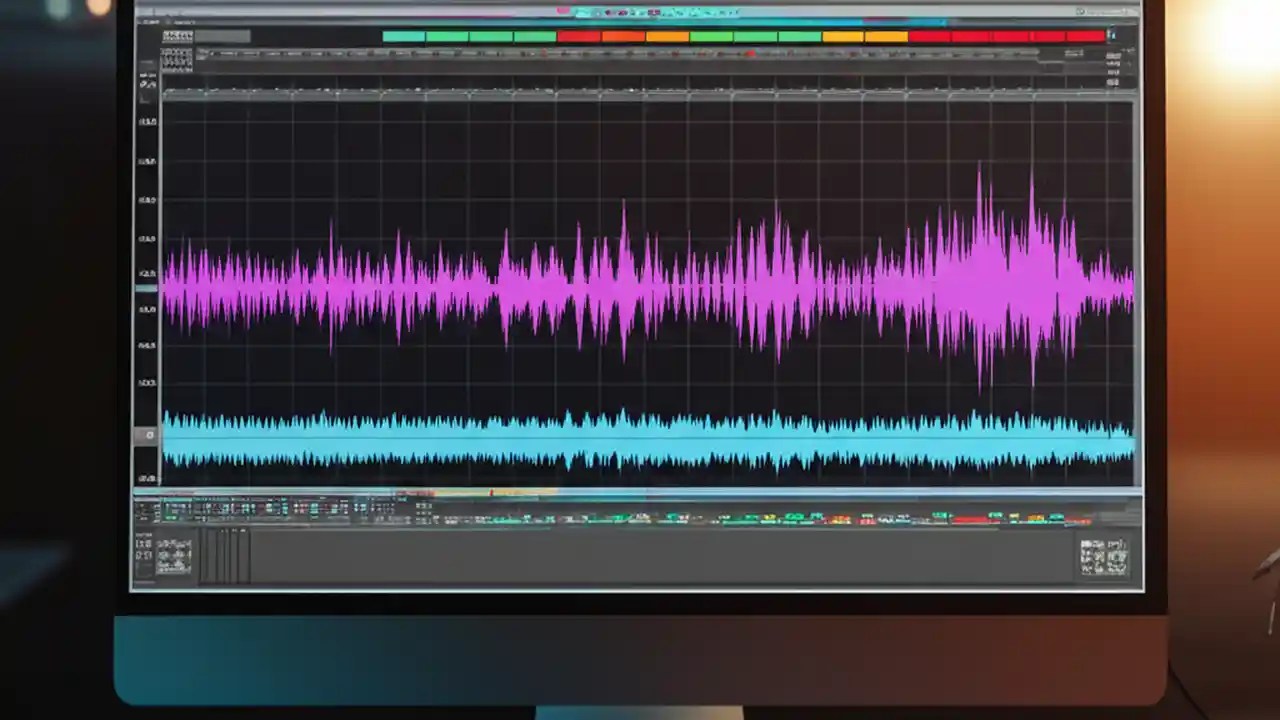1280x720 pixels.
Task: Open the zoom preset dropdown at bottom right
Action: click(x=1105, y=557)
